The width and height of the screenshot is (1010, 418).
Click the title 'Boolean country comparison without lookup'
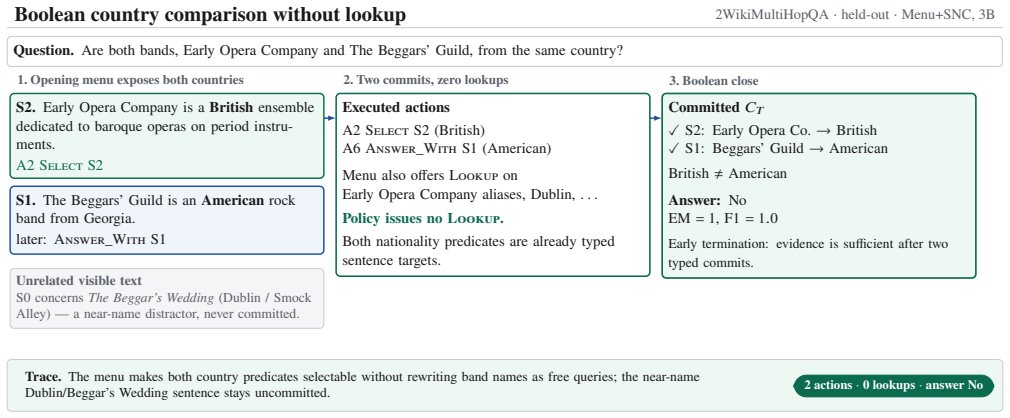[x=210, y=14]
